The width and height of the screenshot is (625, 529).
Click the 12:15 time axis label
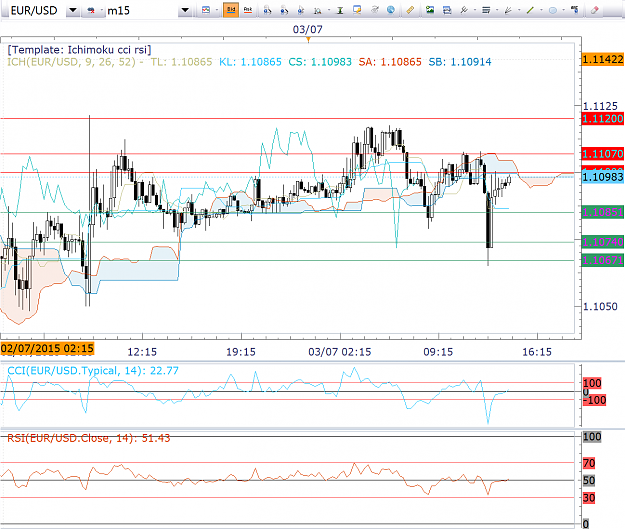[142, 352]
